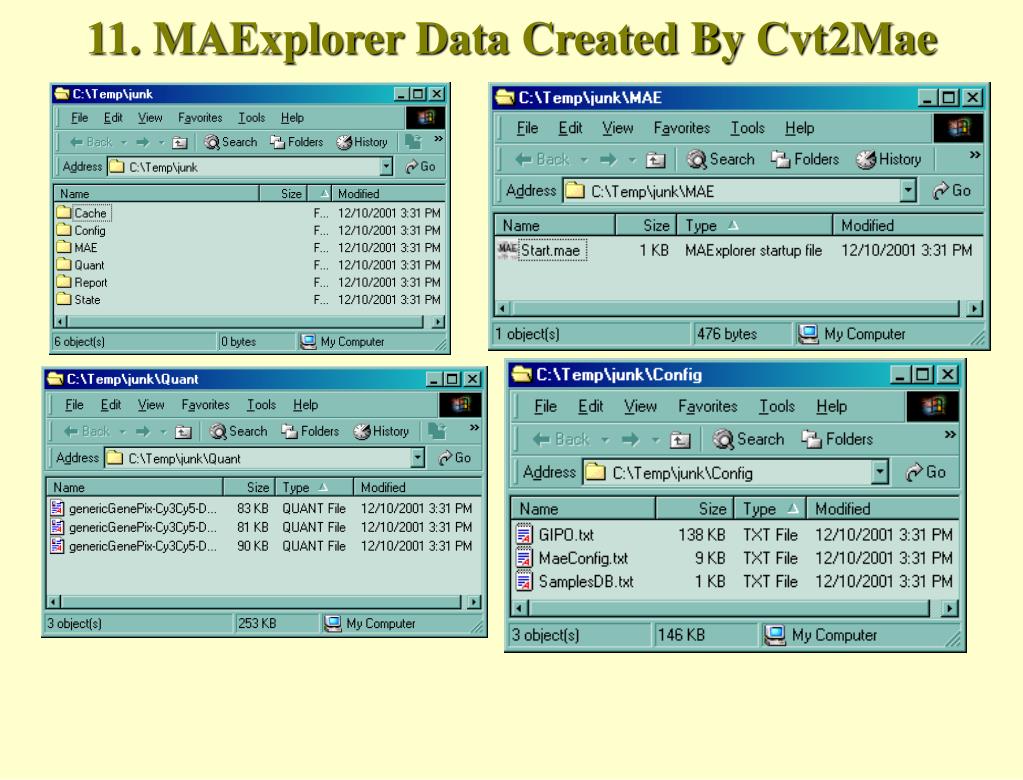The height and width of the screenshot is (780, 1023).
Task: Click Go button in Config window
Action: [x=926, y=472]
